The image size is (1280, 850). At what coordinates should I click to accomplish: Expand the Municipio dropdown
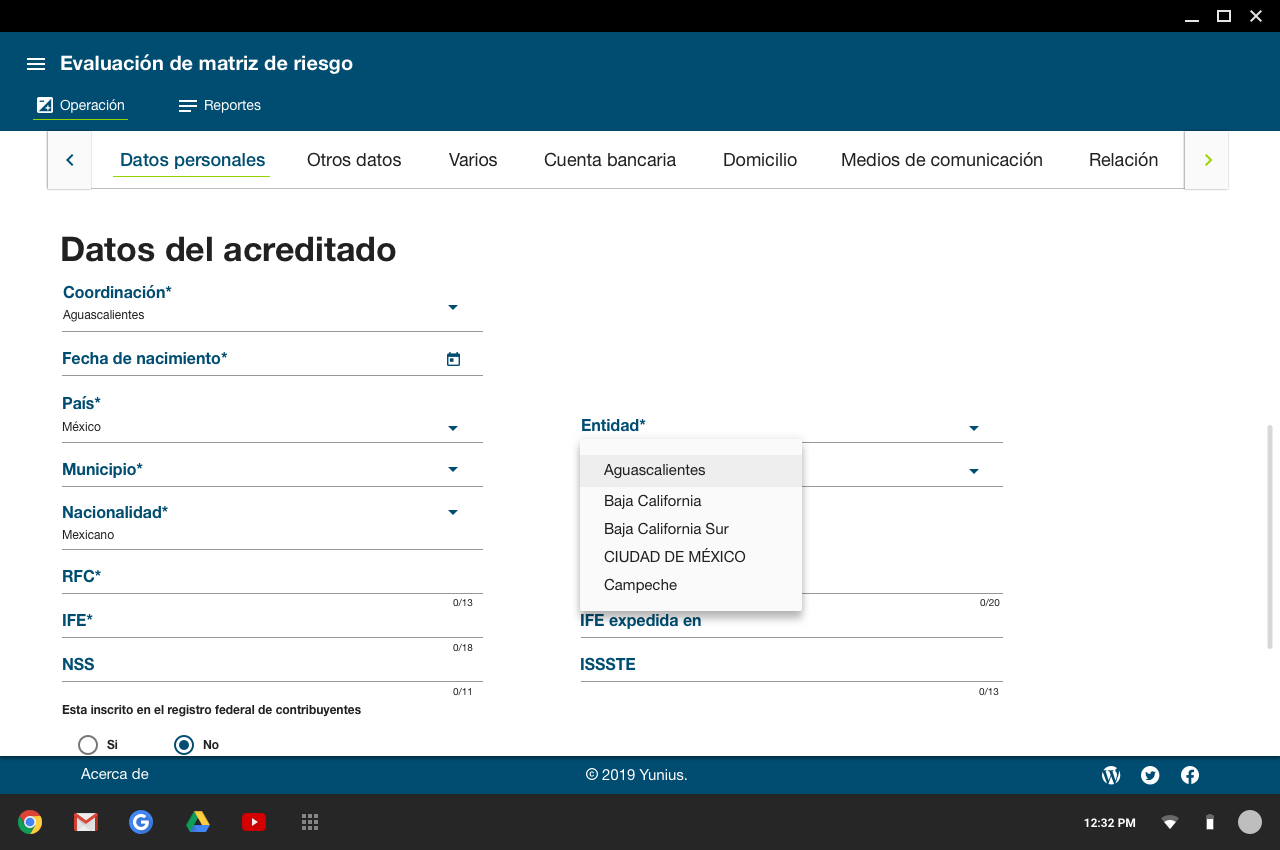(x=452, y=469)
